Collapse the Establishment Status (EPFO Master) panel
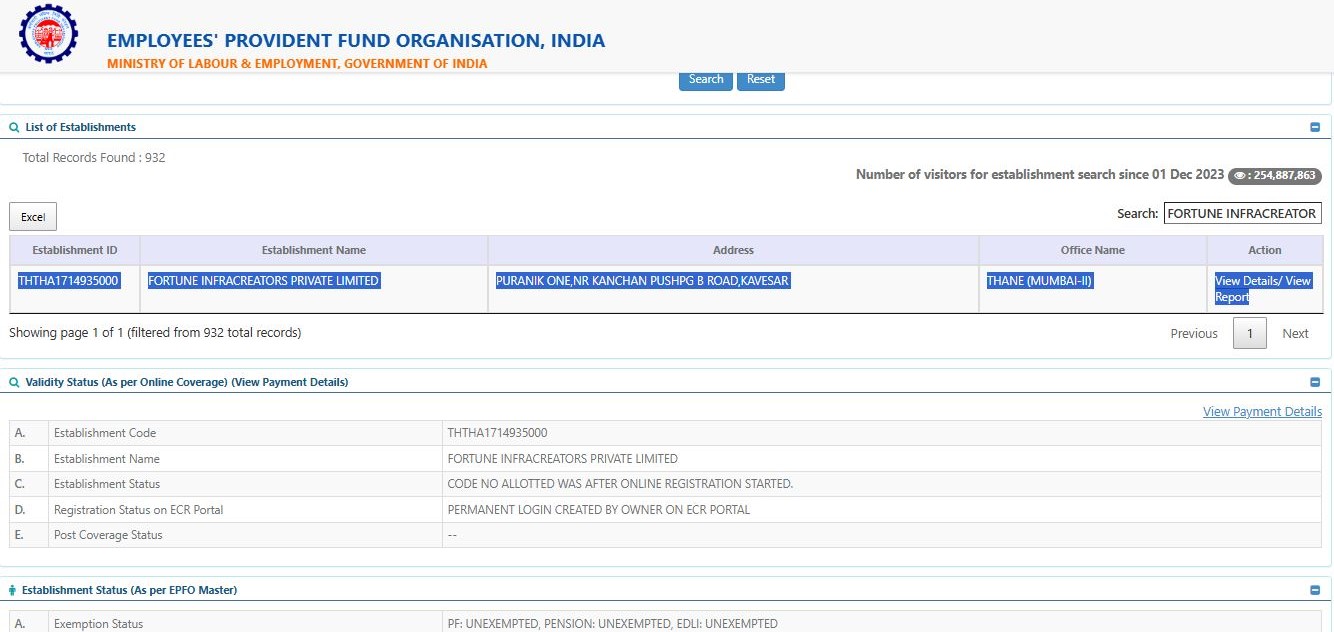The height and width of the screenshot is (632, 1334). pyautogui.click(x=1315, y=591)
